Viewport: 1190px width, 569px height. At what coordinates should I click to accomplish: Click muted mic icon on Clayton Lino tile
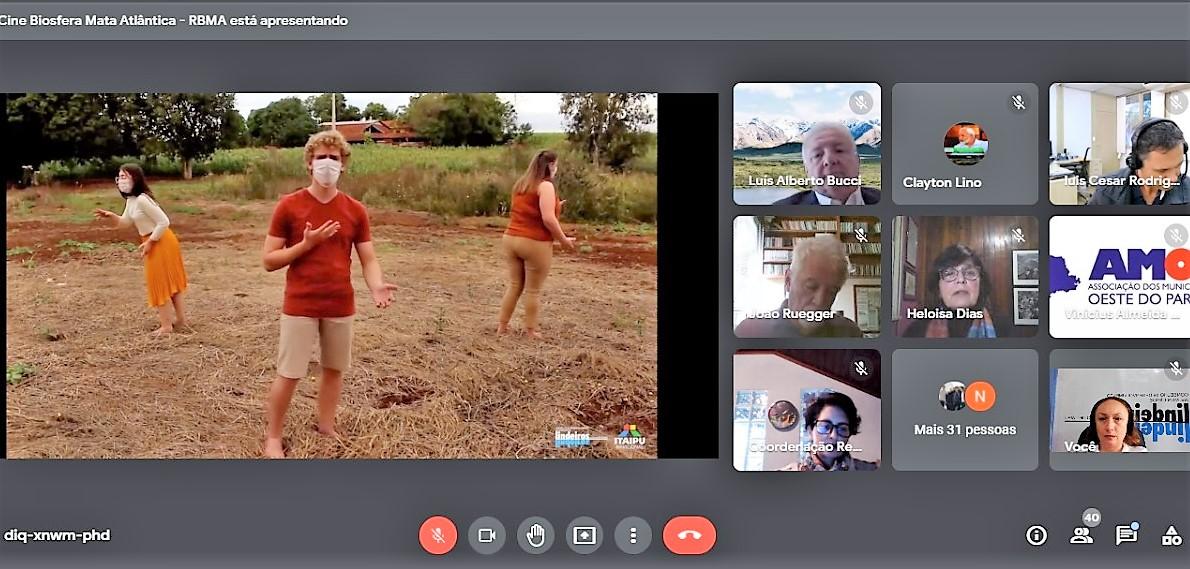click(1018, 102)
